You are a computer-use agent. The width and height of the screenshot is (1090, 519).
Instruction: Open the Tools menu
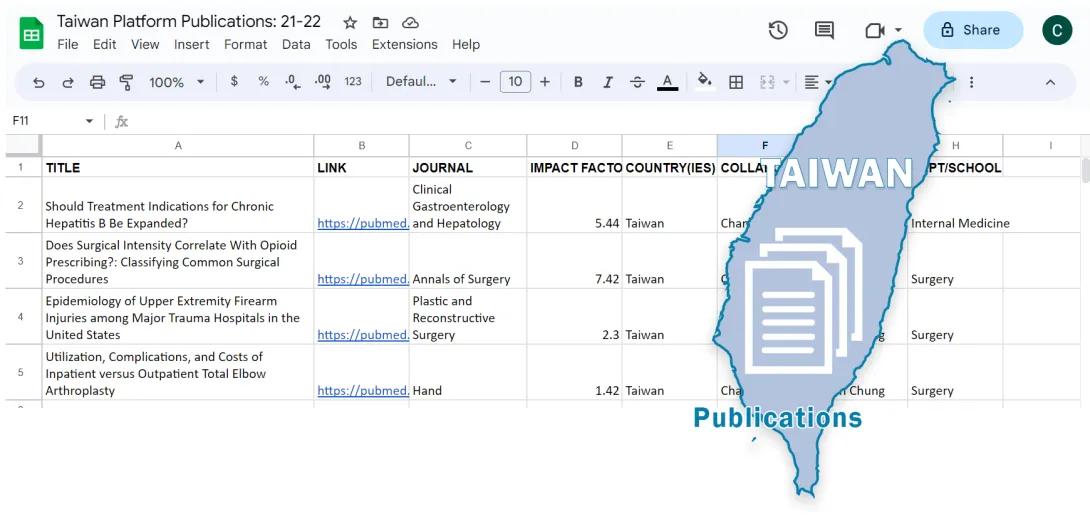coord(341,44)
